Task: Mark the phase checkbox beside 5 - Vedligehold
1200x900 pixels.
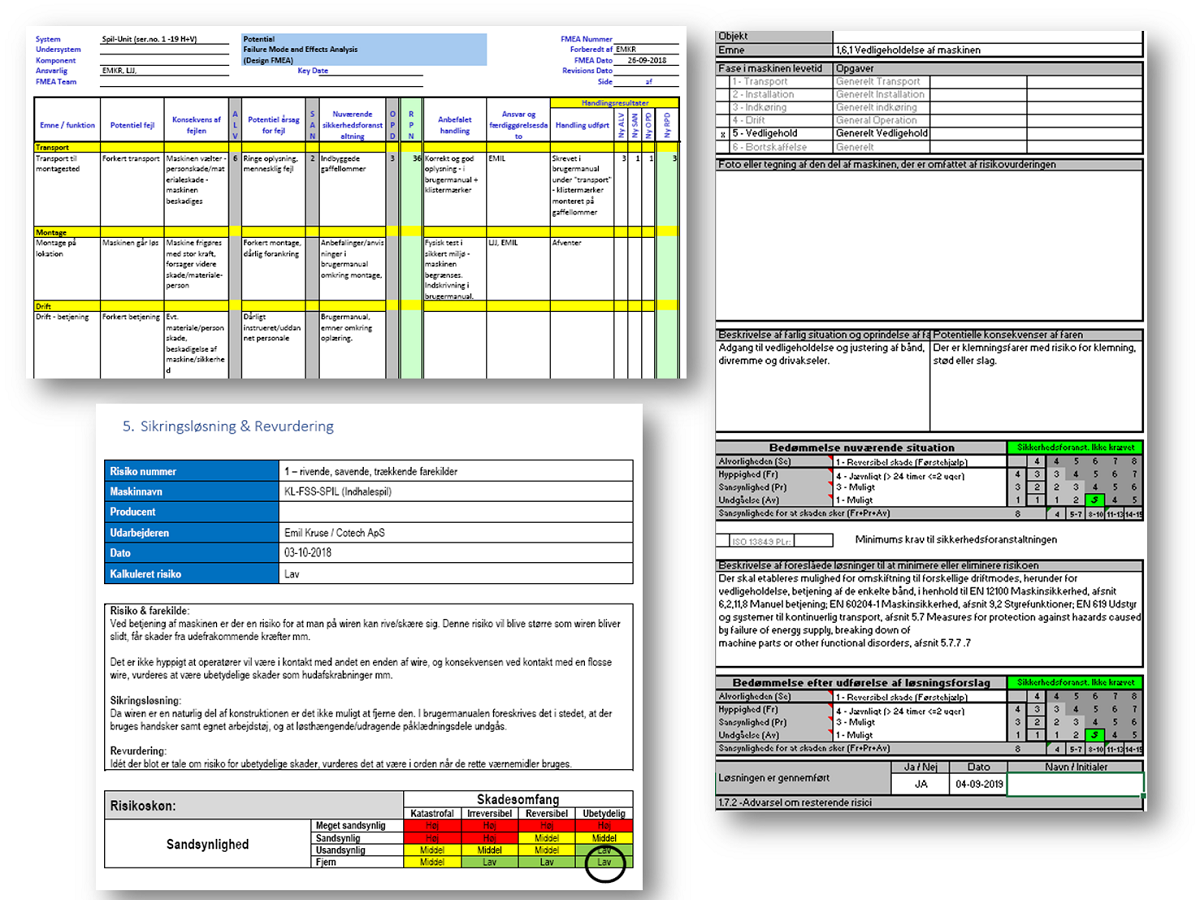Action: [x=723, y=133]
